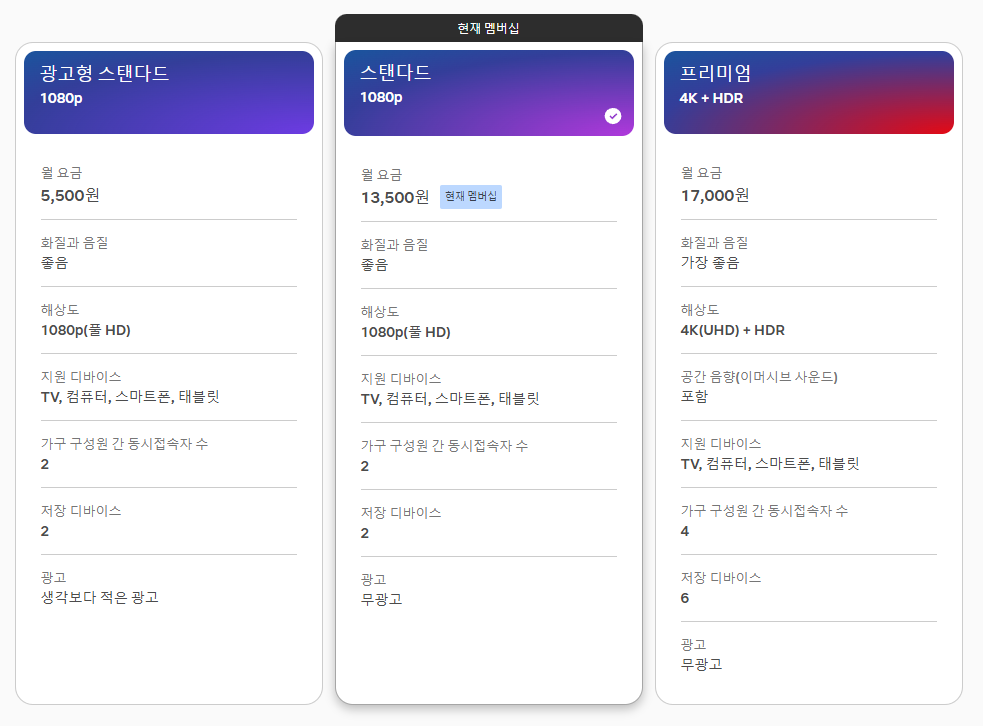Click the 13,500원 monthly price
Screen dimensions: 983x726
tap(395, 197)
